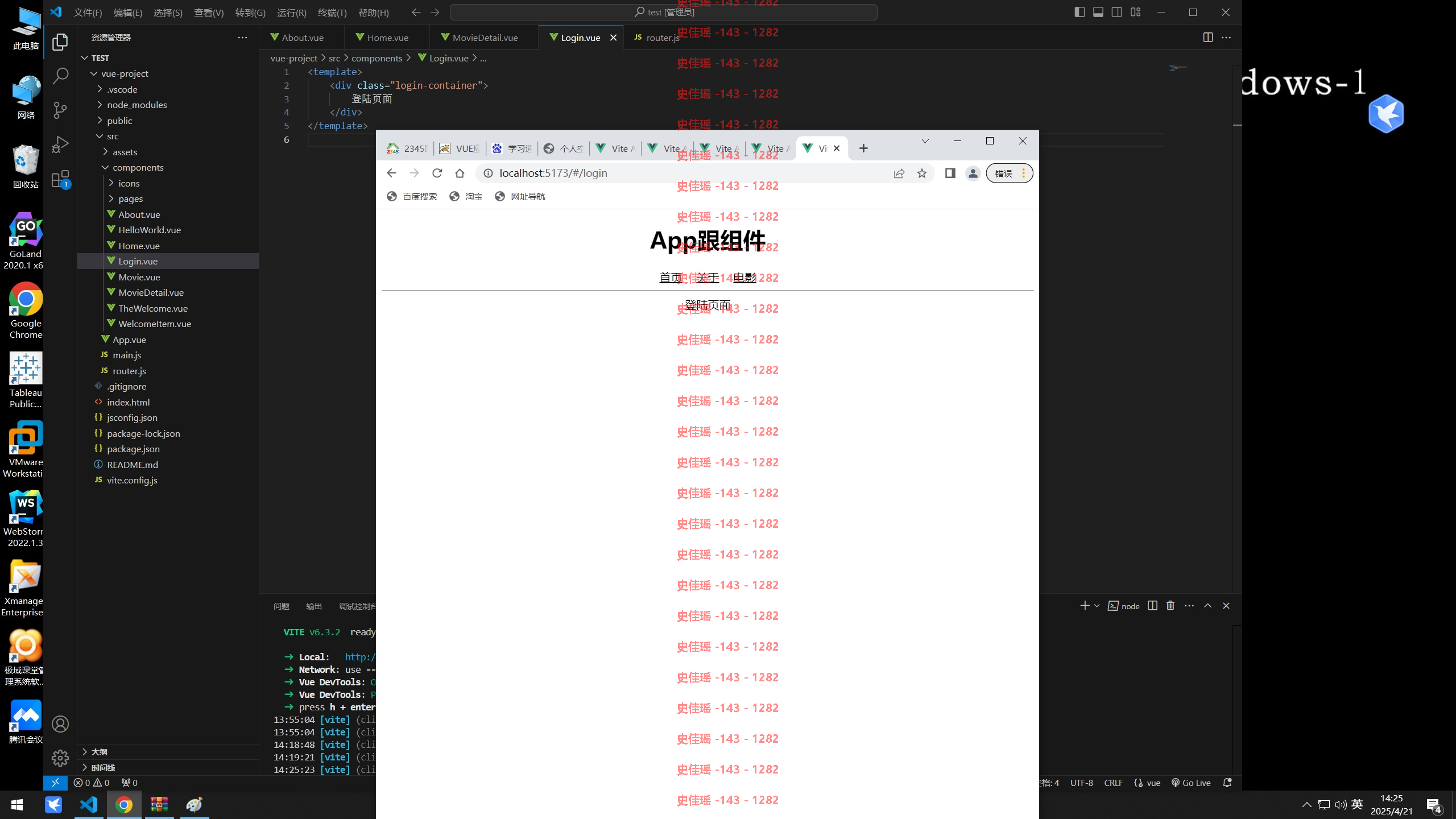The width and height of the screenshot is (1456, 819).
Task: Open new Chrome tab
Action: coord(863,148)
